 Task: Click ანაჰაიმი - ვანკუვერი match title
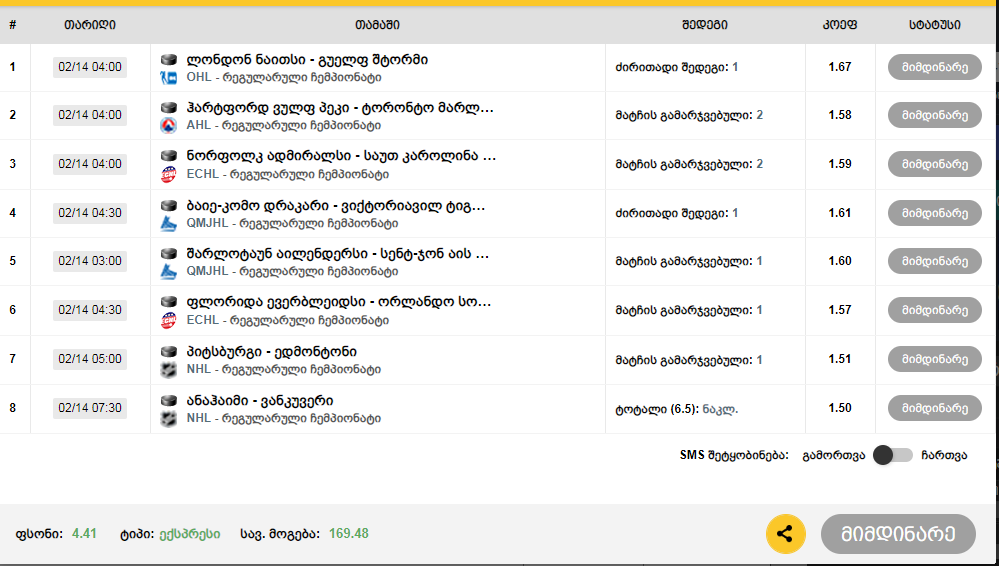pos(260,401)
